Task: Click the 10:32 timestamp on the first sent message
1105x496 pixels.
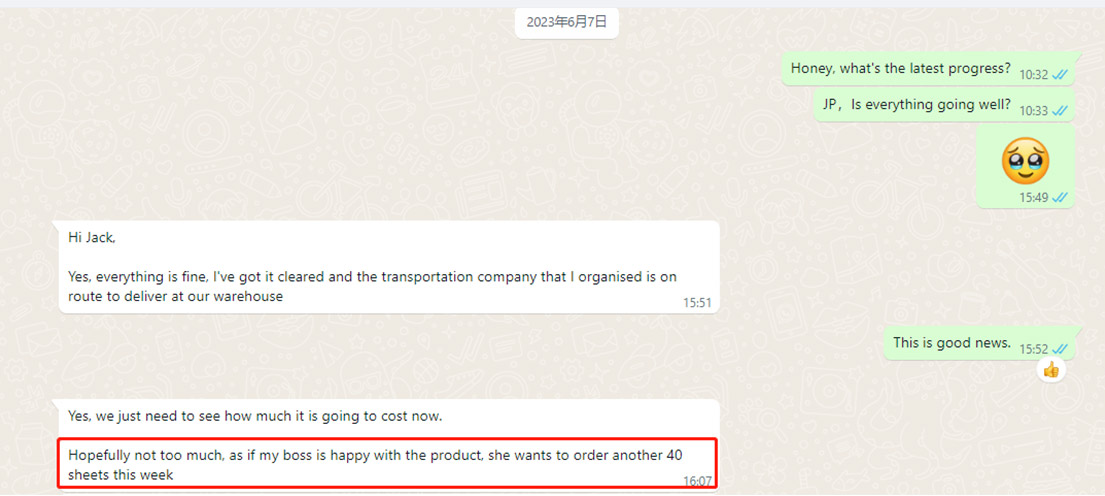Action: click(1033, 75)
